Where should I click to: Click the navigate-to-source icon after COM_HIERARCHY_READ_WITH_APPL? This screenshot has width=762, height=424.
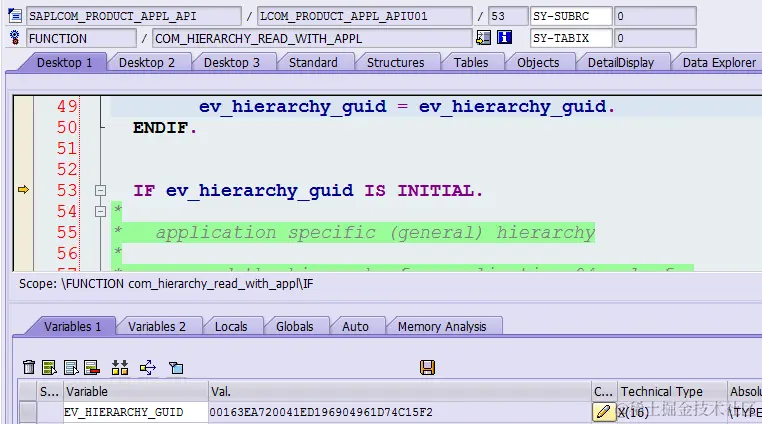pyautogui.click(x=484, y=37)
